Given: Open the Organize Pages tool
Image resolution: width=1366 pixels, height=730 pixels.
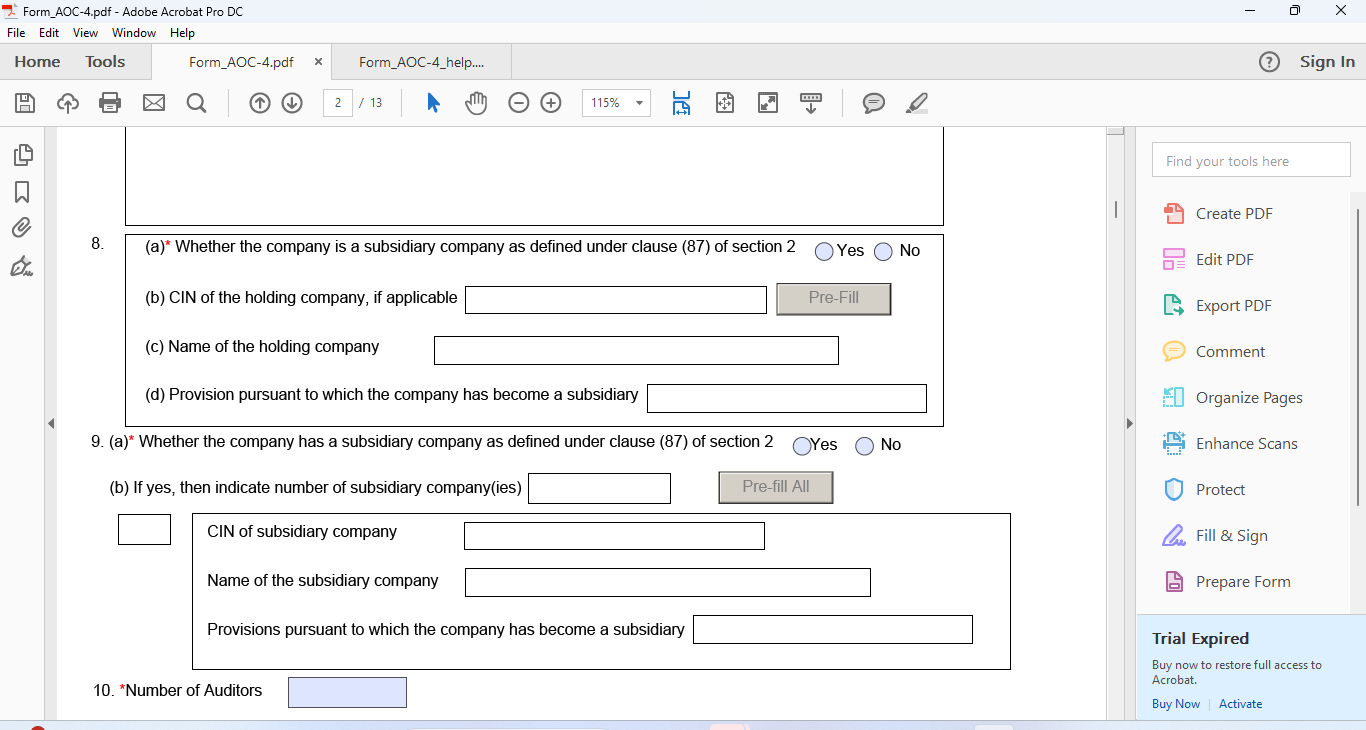Looking at the screenshot, I should [x=1249, y=397].
